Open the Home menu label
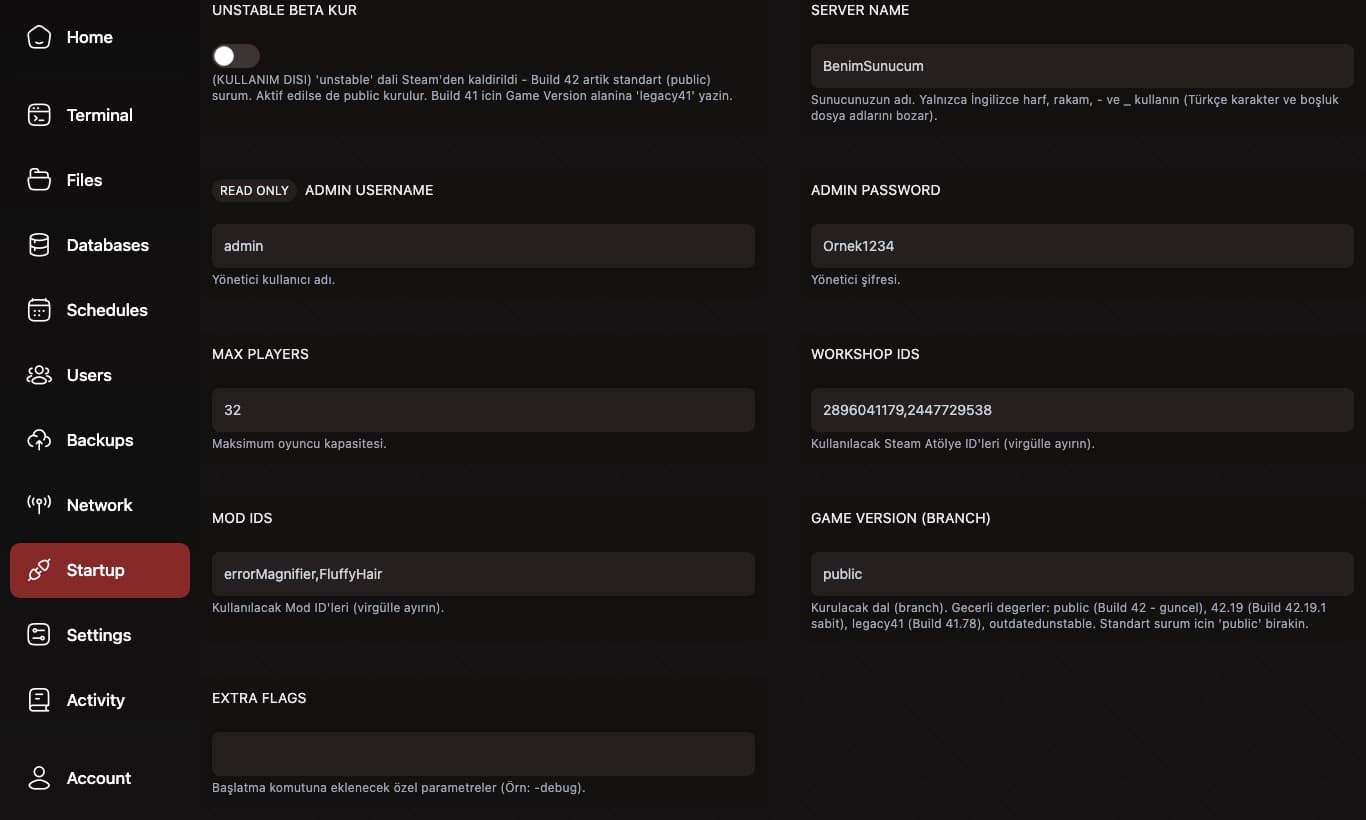The height and width of the screenshot is (820, 1366). pyautogui.click(x=90, y=37)
